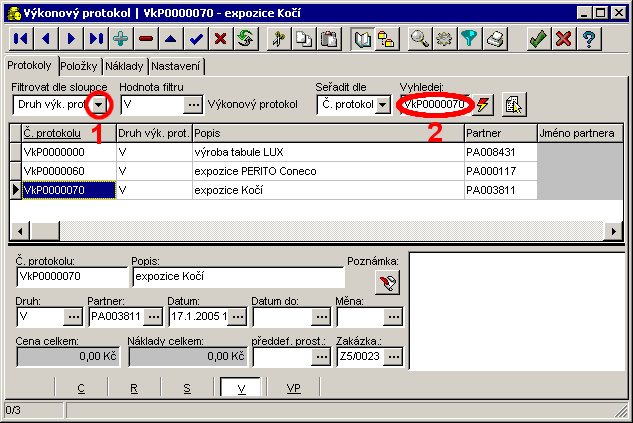Click the help question mark icon
Viewport: 633px width, 423px height.
[x=589, y=39]
